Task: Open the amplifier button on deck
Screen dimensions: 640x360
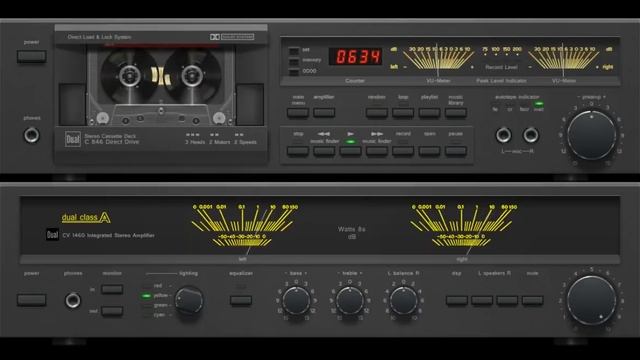Action: 324,112
